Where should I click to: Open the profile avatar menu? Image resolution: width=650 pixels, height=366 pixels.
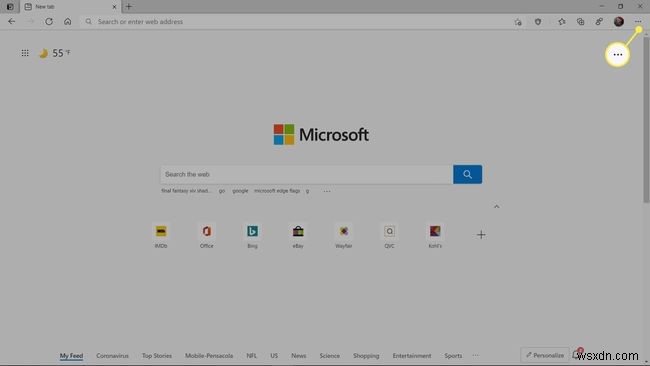click(619, 22)
